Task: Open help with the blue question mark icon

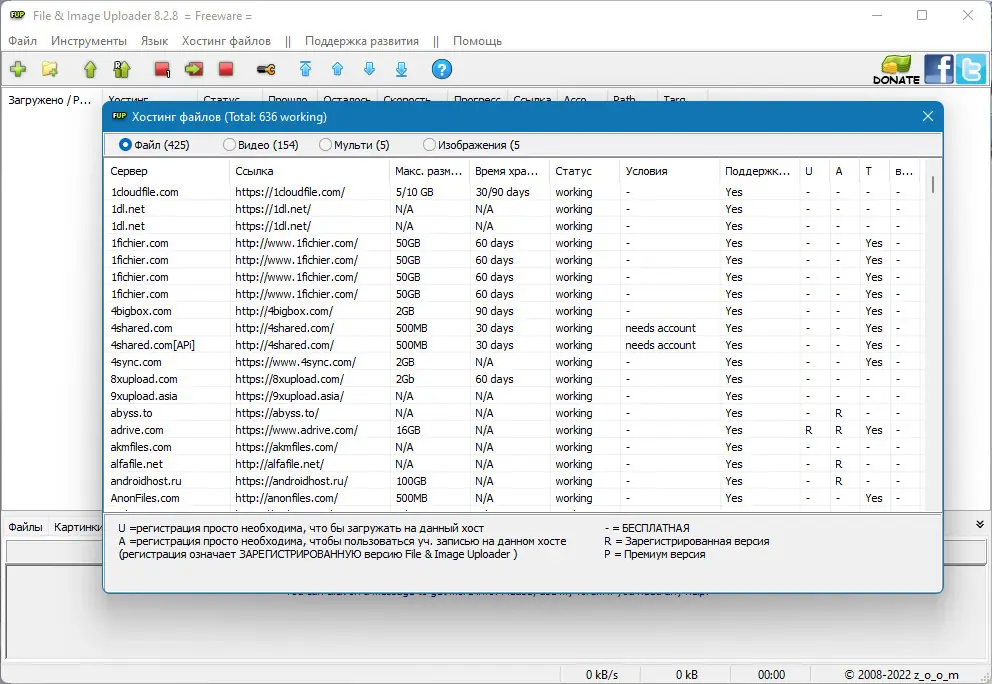Action: point(442,69)
